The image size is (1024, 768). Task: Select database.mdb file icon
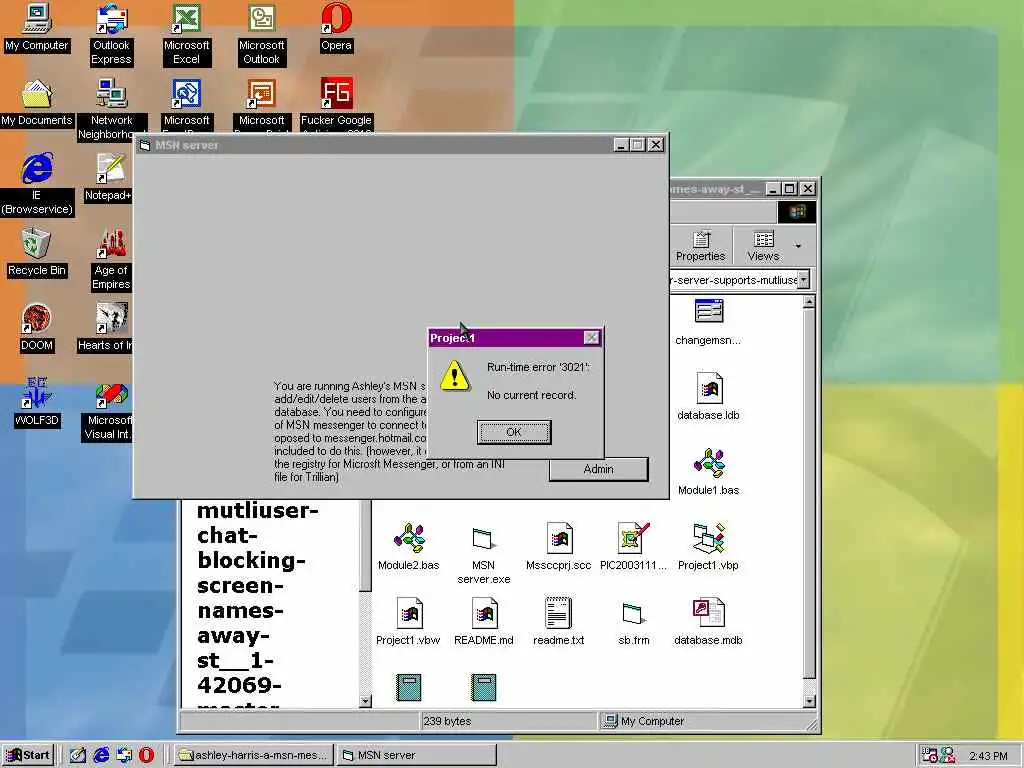[708, 622]
